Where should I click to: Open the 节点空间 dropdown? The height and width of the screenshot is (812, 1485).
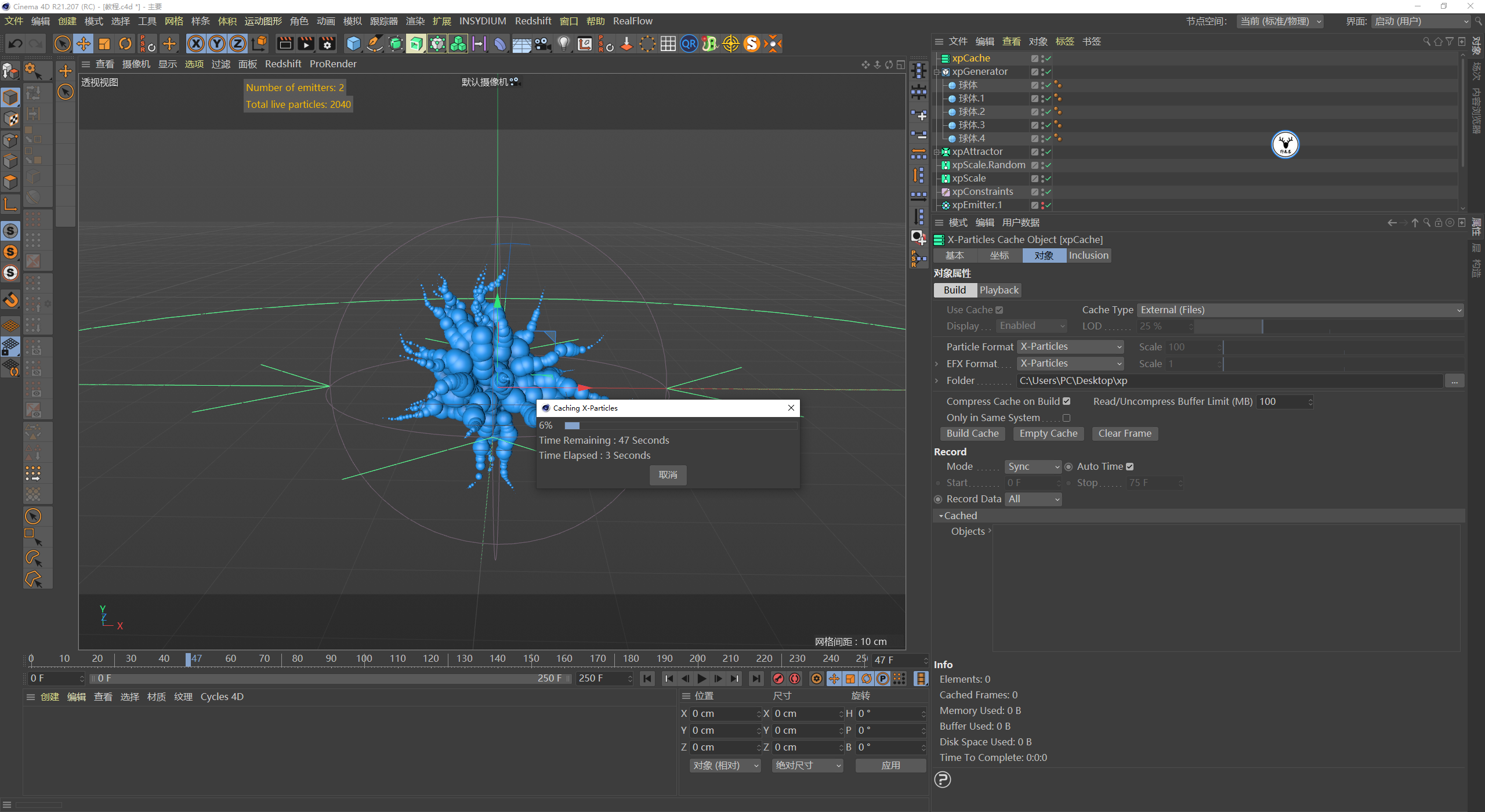(x=1280, y=21)
